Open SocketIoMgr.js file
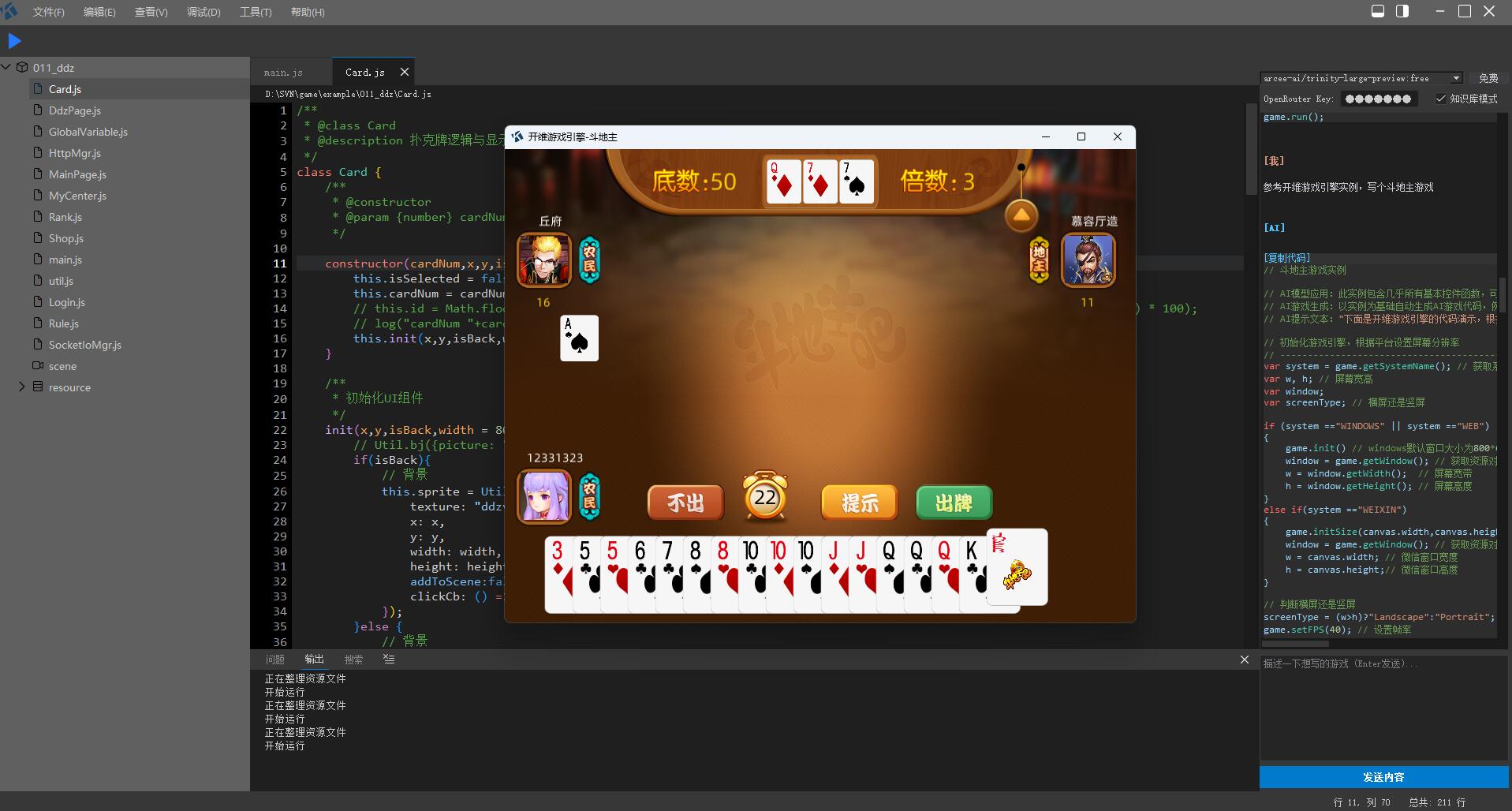This screenshot has width=1512, height=811. [84, 345]
